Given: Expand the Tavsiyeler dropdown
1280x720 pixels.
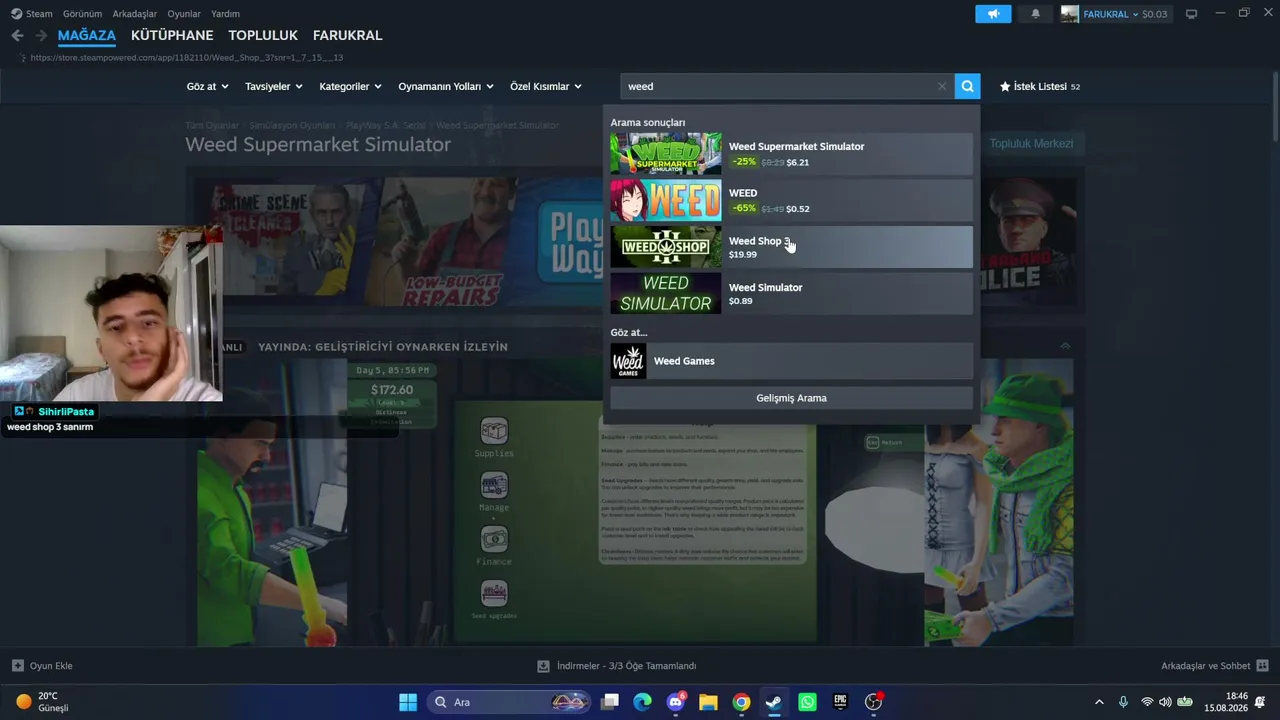Looking at the screenshot, I should [x=274, y=87].
